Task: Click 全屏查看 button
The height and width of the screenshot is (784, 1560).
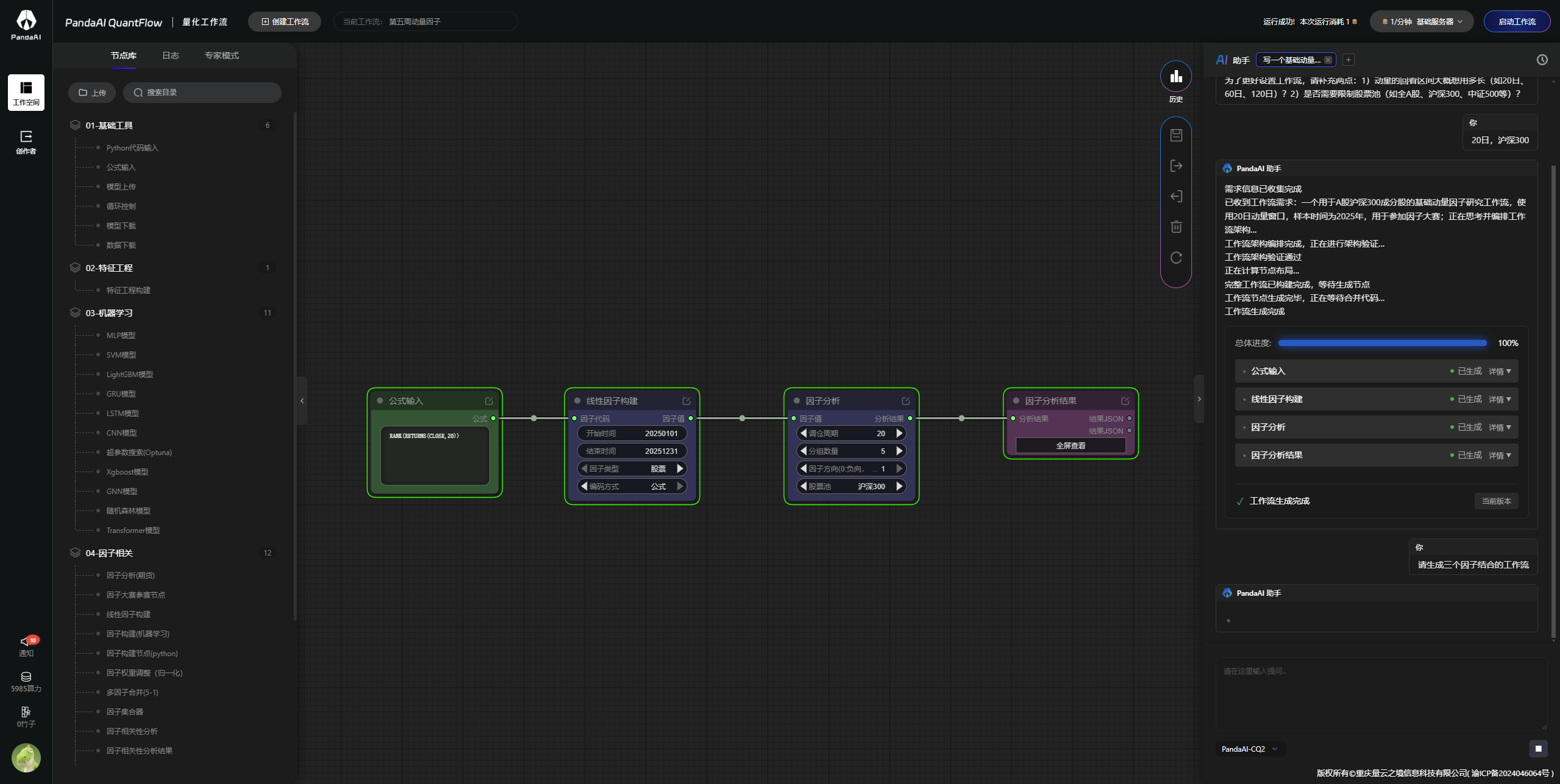Action: click(1071, 445)
